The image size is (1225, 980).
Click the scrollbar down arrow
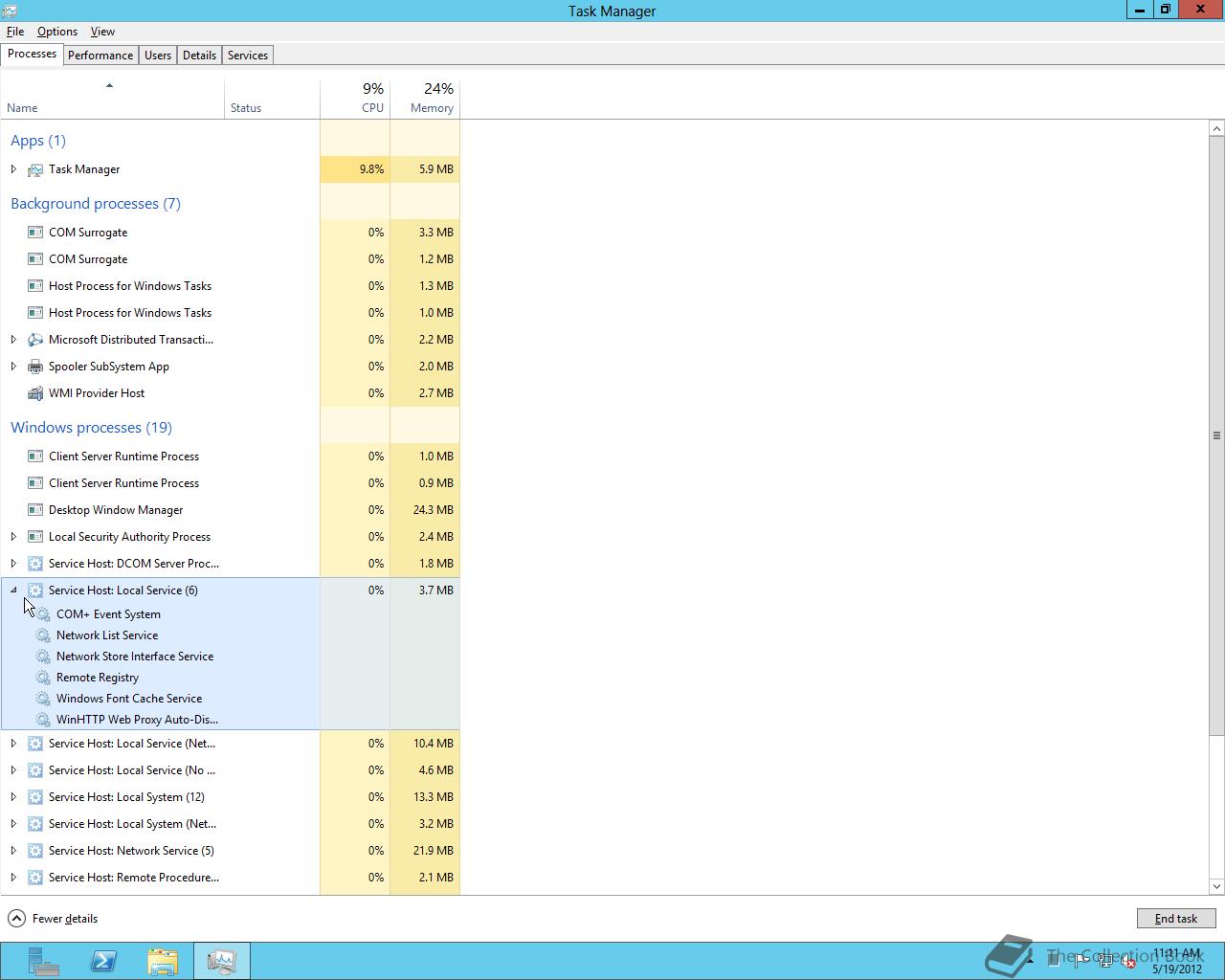1216,886
